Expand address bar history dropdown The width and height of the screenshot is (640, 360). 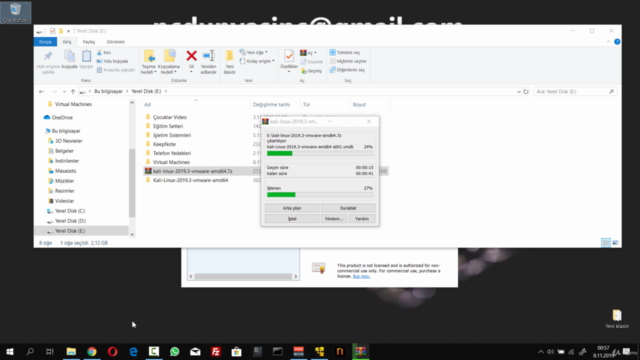(x=519, y=91)
